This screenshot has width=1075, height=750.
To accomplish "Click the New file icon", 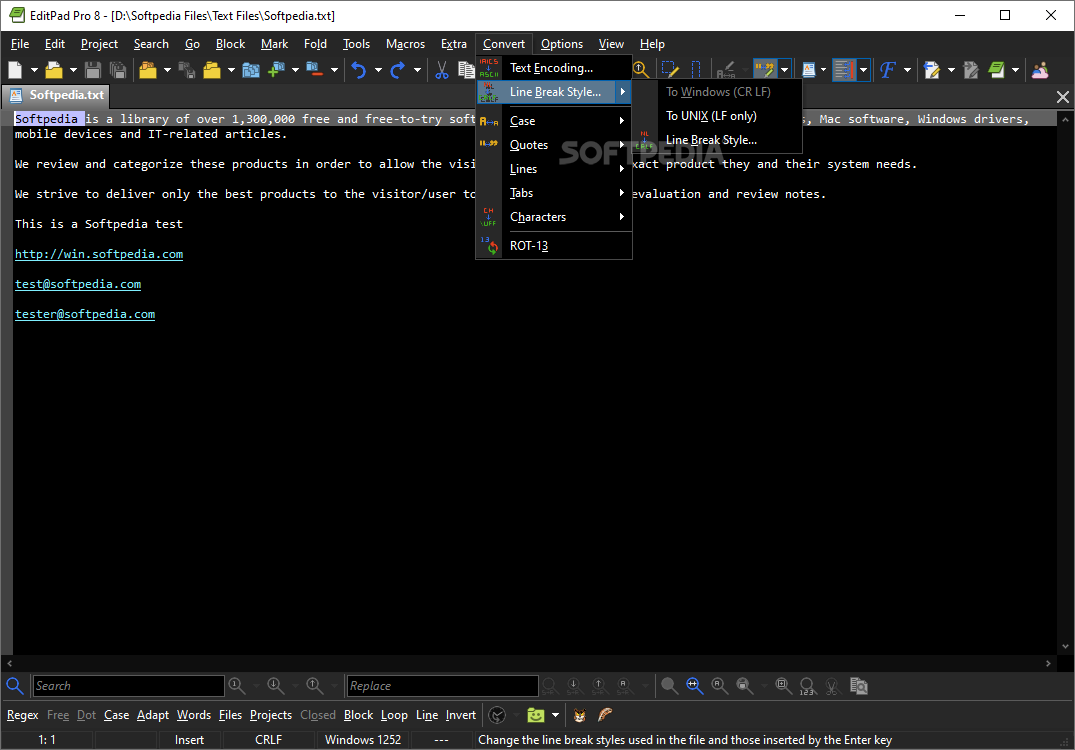I will tap(15, 70).
